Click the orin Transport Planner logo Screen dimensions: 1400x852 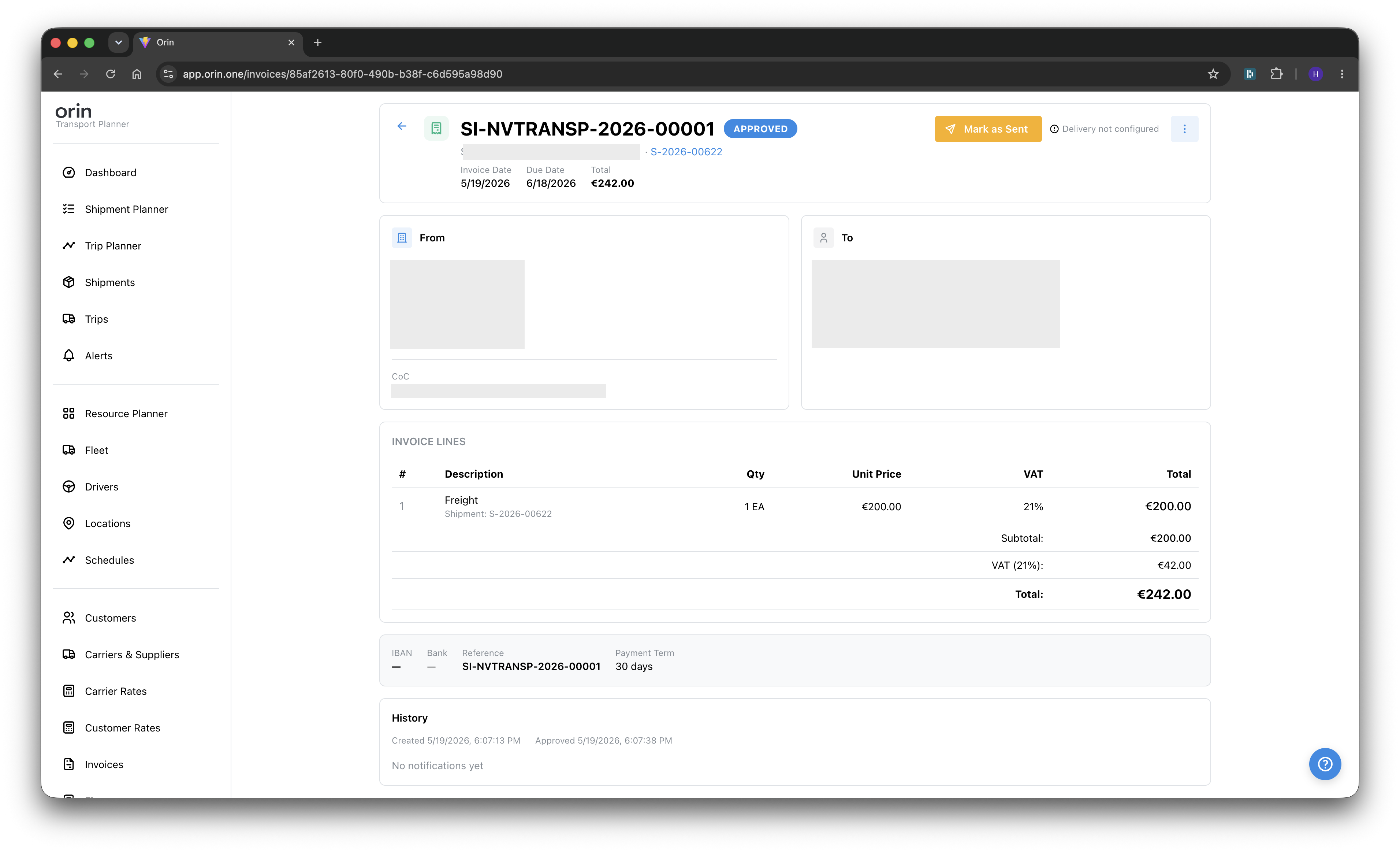[92, 115]
